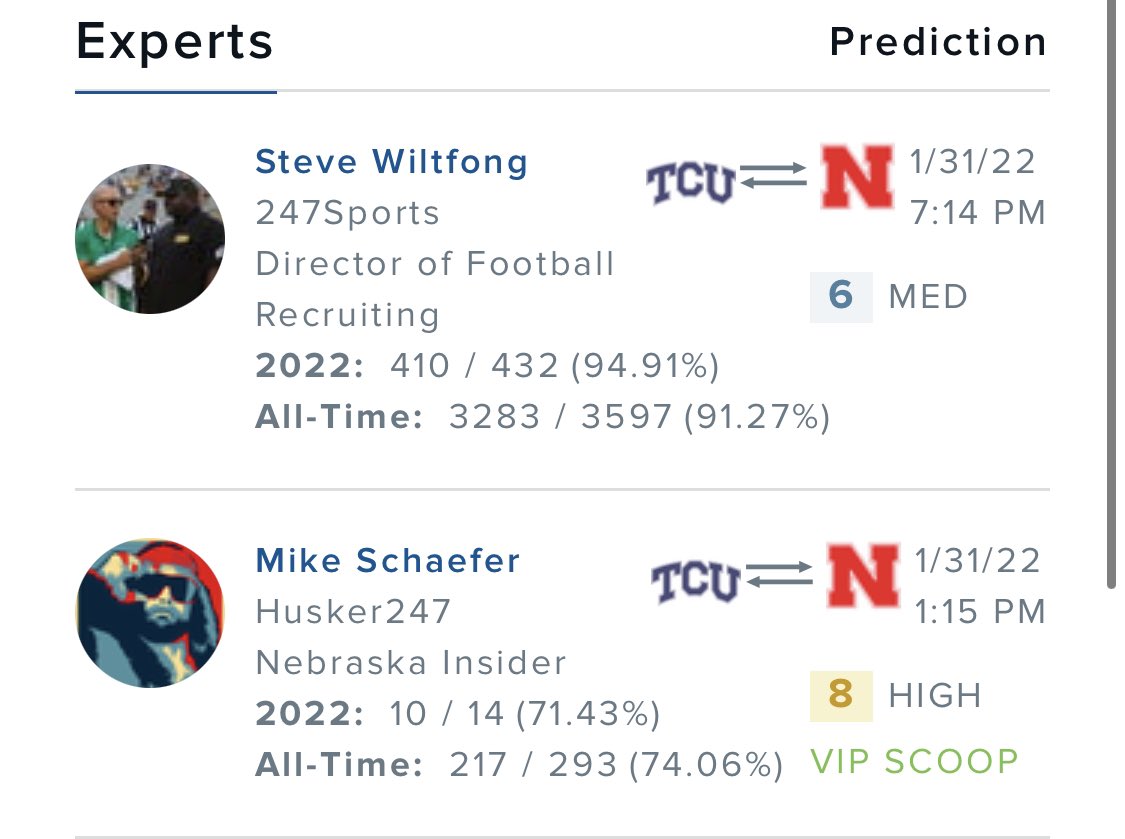Open Steve Wiltfong's name link
Screen dimensions: 1125x839
click(392, 161)
